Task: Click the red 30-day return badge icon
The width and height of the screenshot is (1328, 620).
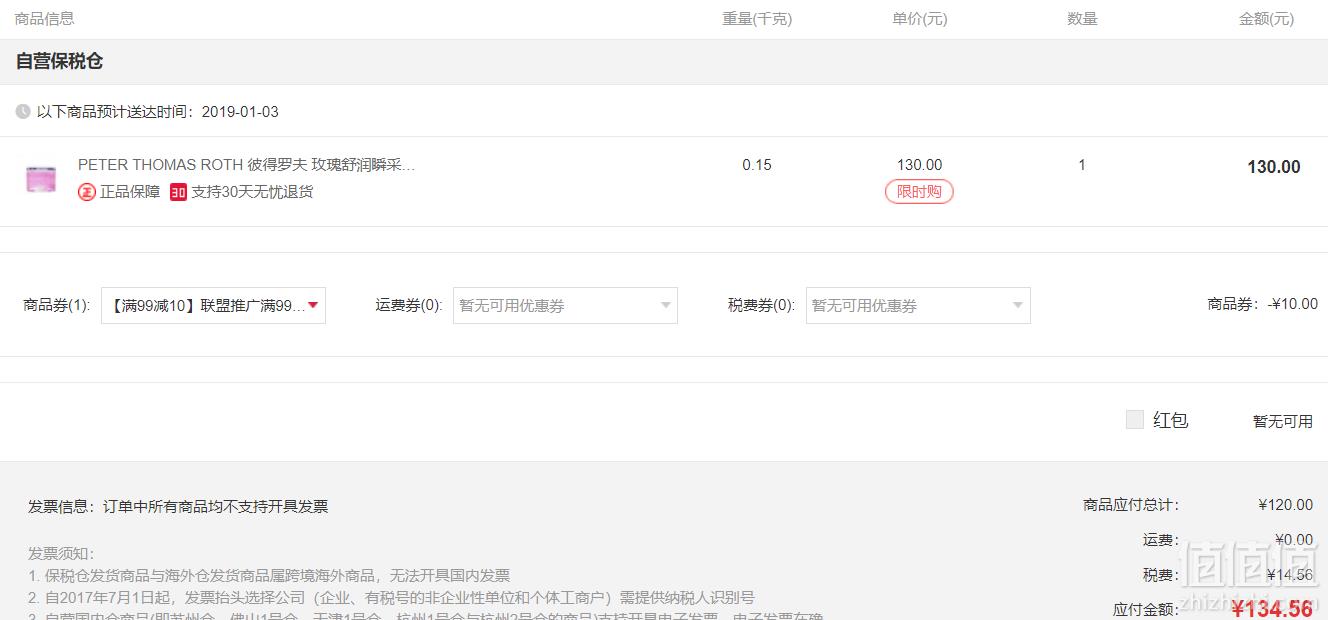Action: 178,192
